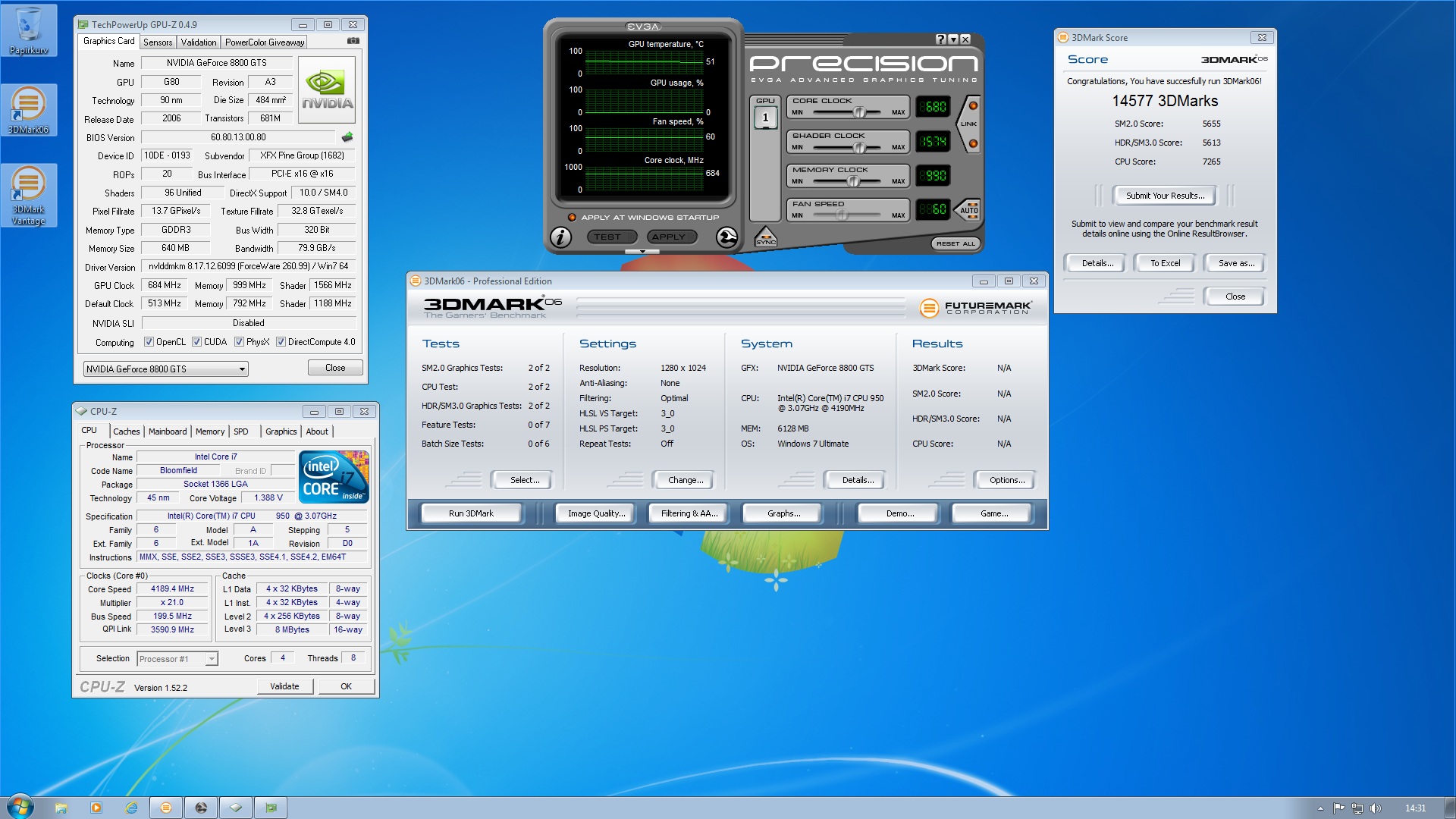
Task: Click Reset All in Precision
Action: (x=955, y=243)
